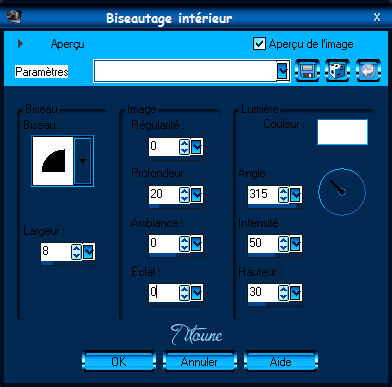Confirm with the OK button

(x=119, y=361)
